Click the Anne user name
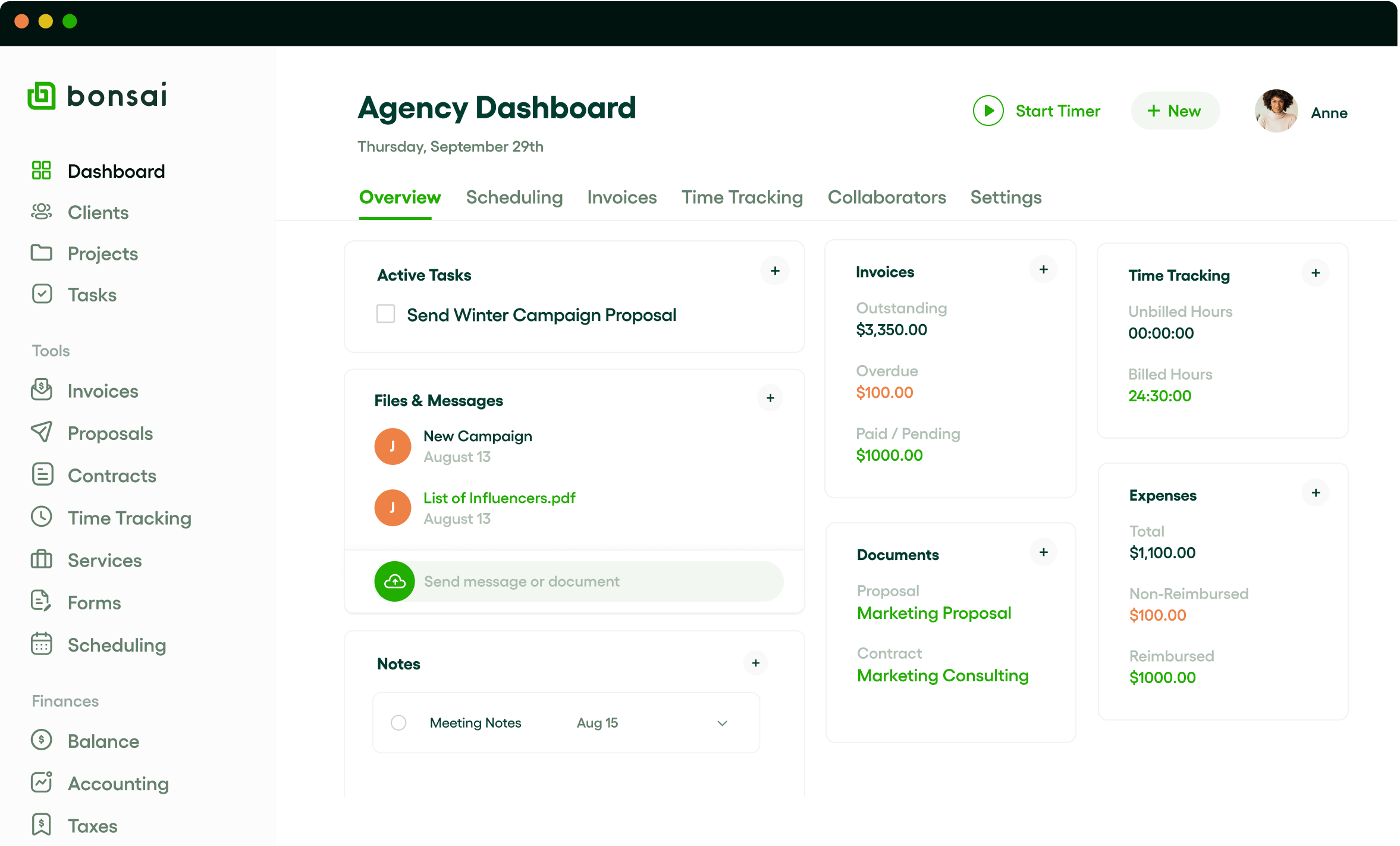 (1329, 113)
